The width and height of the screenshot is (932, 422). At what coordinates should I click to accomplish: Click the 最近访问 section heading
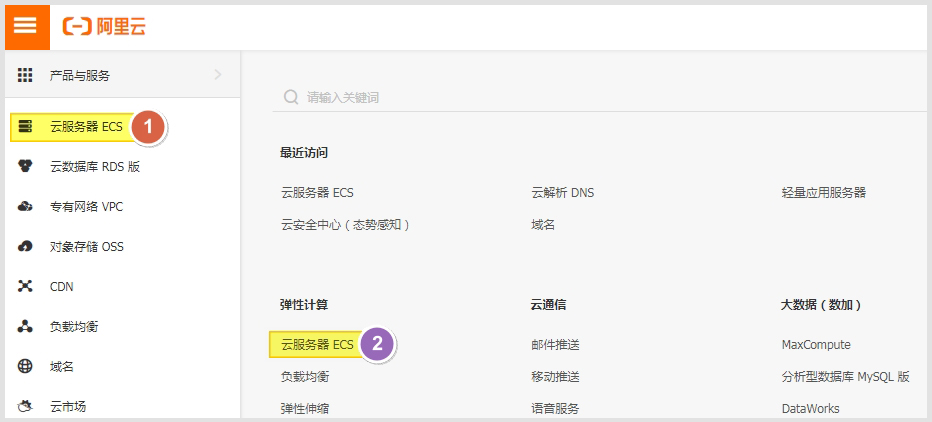304,153
